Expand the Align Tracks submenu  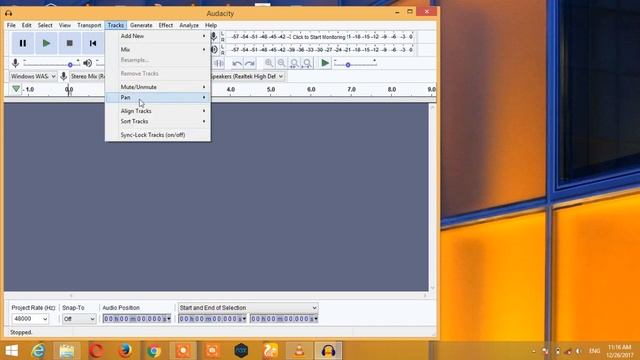pos(158,111)
